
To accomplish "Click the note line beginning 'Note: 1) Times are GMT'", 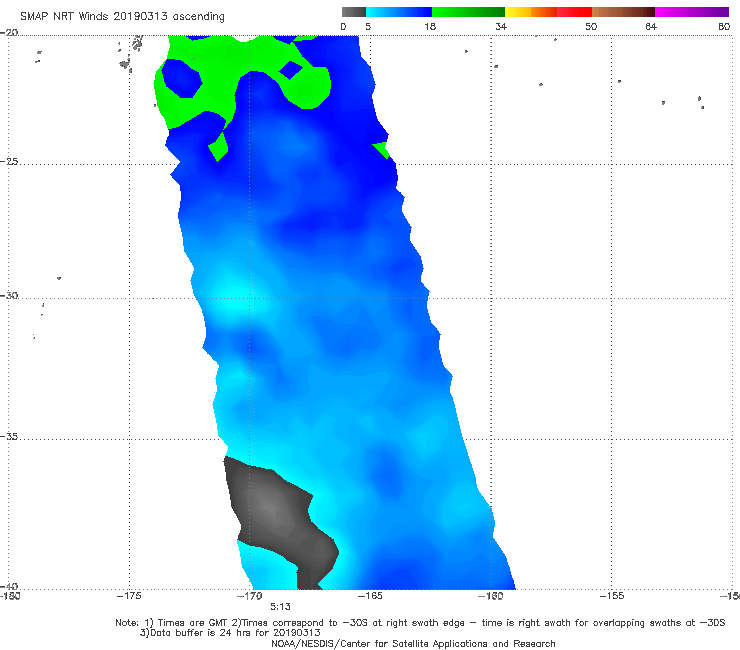I will 420,623.
